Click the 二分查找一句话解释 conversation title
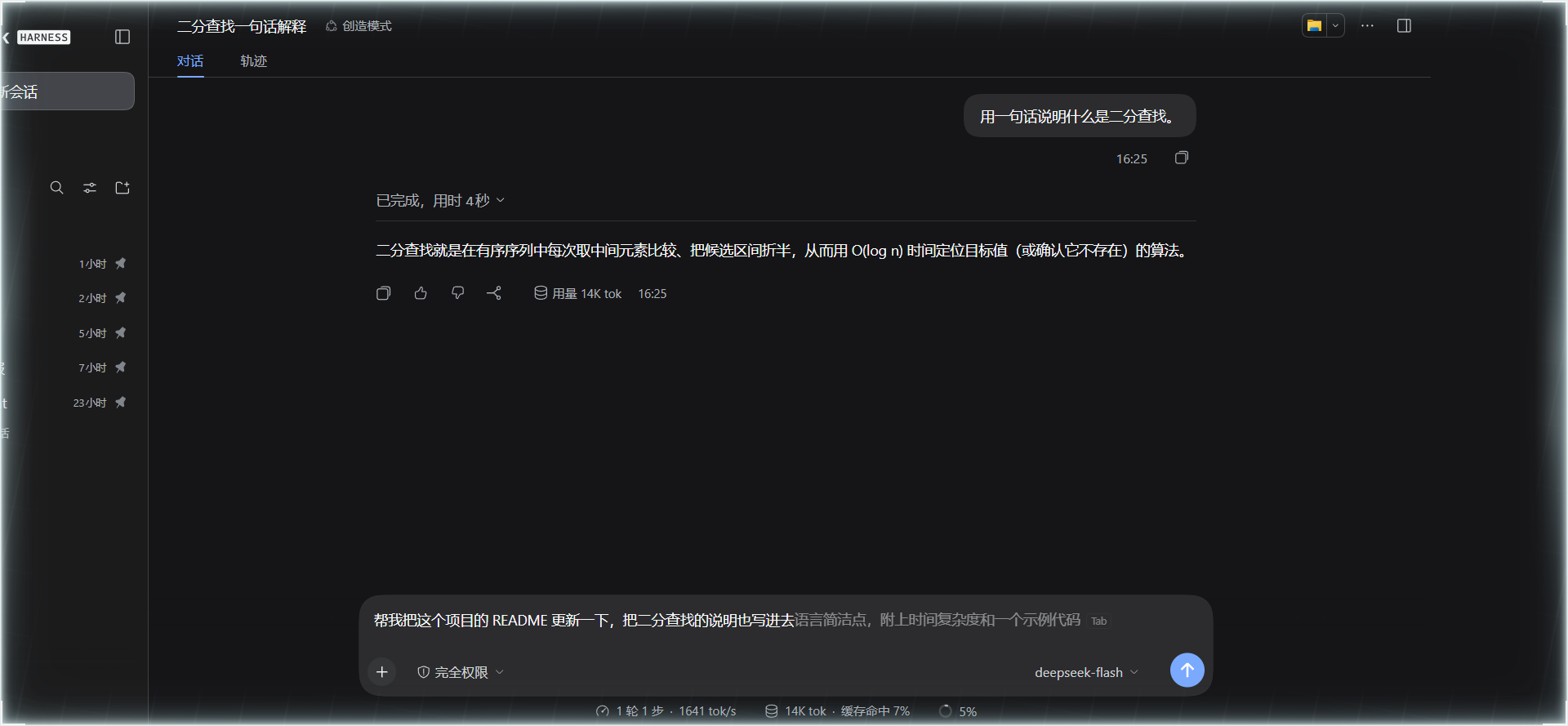Image resolution: width=1568 pixels, height=726 pixels. [242, 26]
